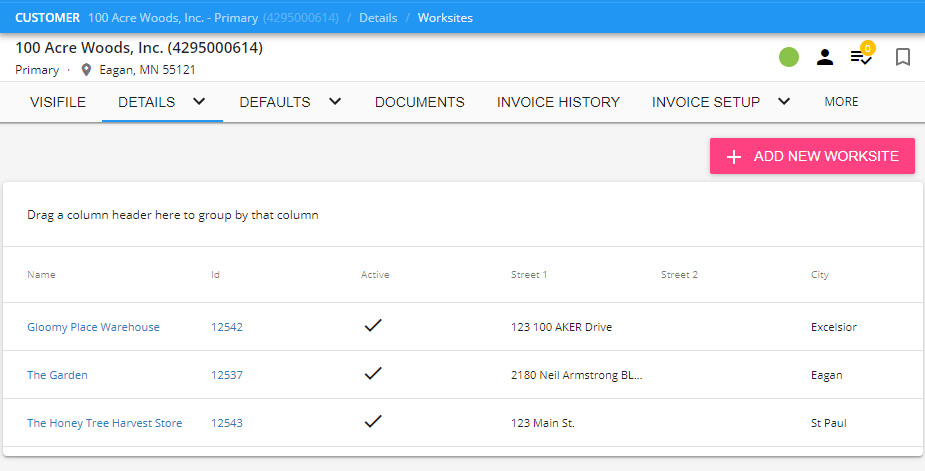Open the Documents tab
Viewport: 925px width, 471px height.
(419, 102)
